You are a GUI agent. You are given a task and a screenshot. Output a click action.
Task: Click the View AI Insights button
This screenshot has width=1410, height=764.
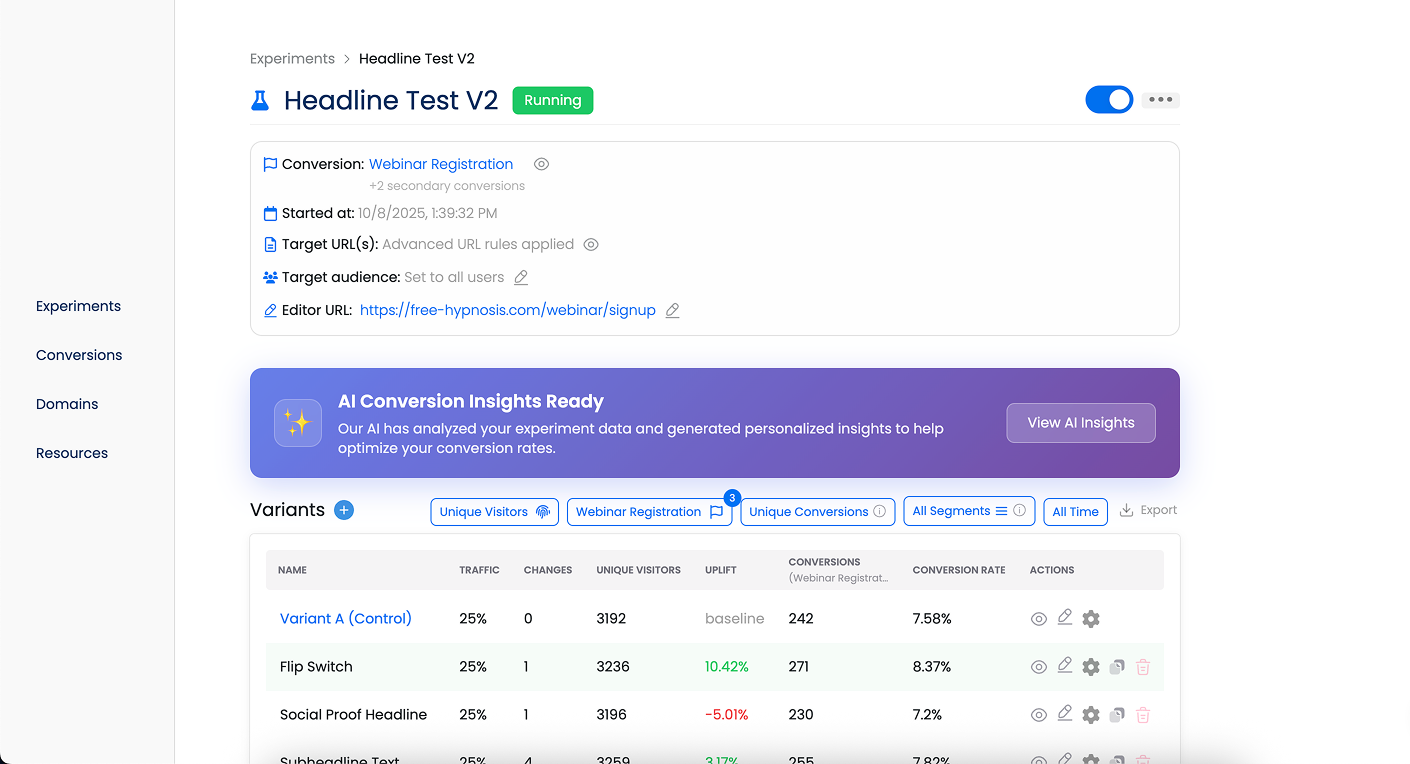(1081, 423)
